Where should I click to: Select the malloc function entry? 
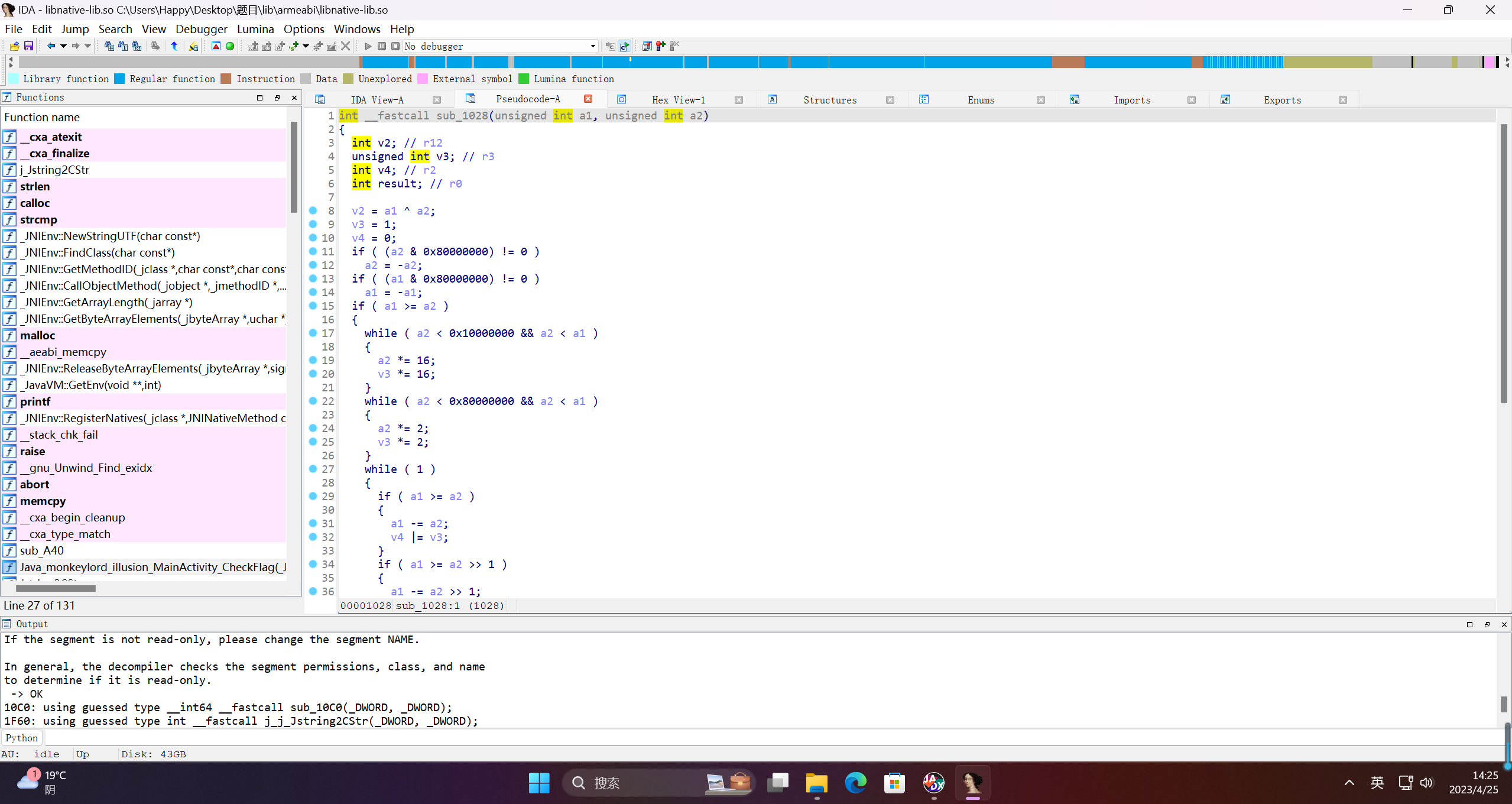[x=144, y=335]
